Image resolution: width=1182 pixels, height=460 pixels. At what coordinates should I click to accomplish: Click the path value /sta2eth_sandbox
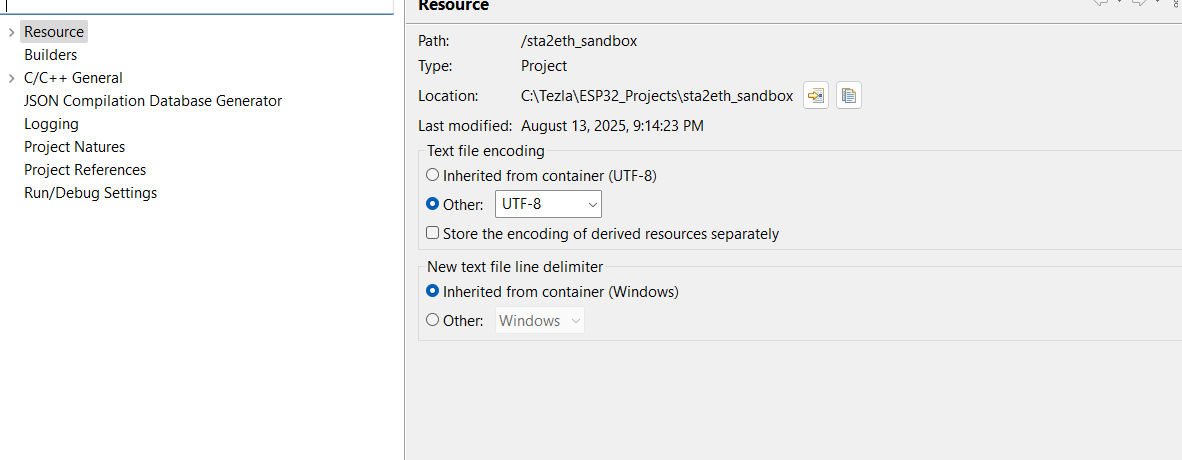(x=579, y=41)
